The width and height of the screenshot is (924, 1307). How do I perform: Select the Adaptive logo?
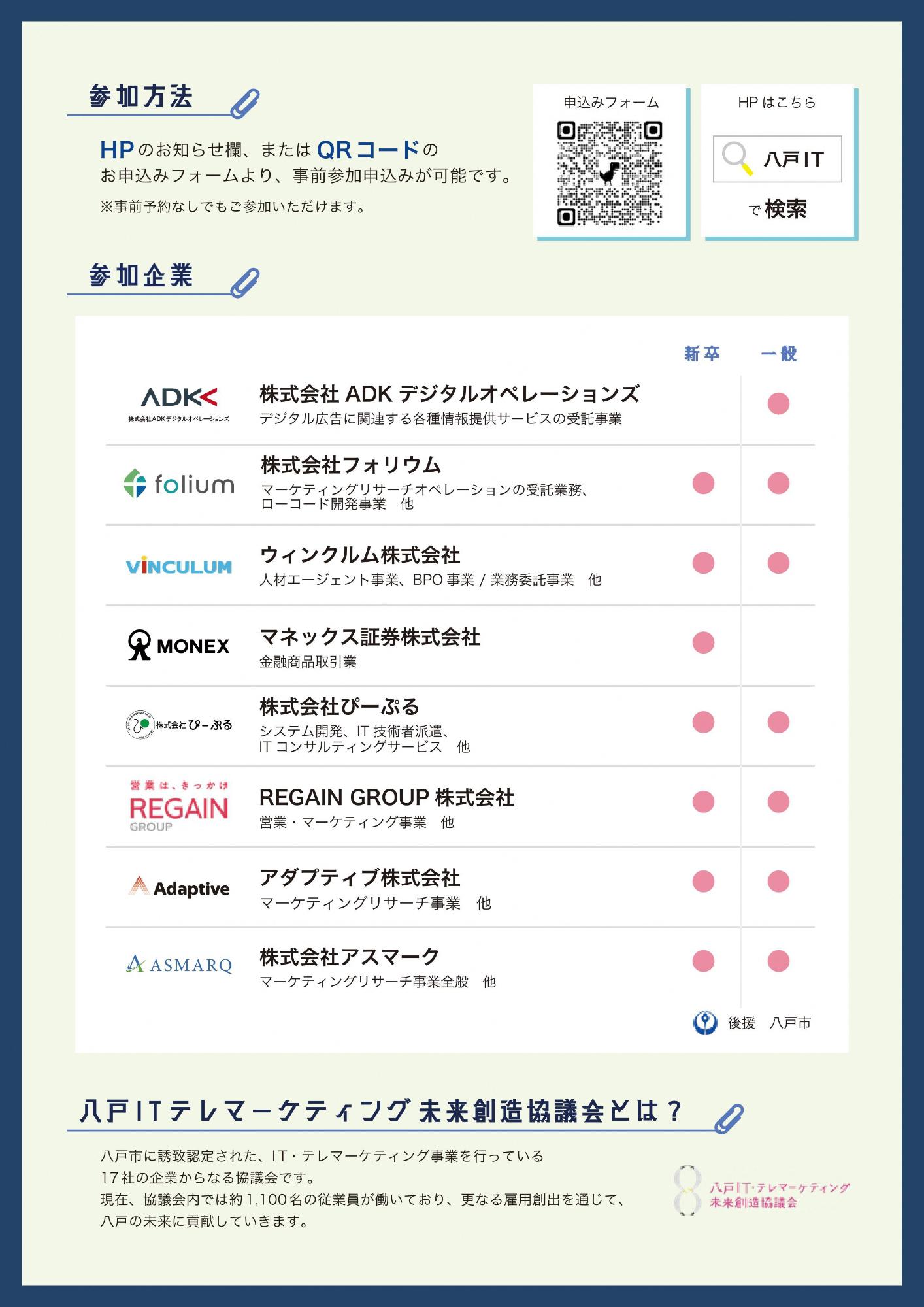click(x=178, y=887)
